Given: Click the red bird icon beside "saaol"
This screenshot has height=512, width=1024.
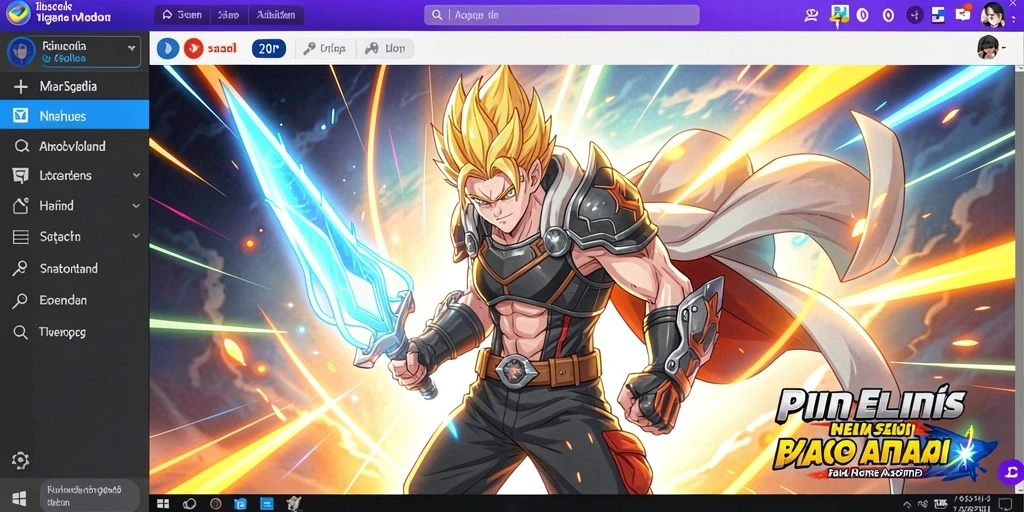Looking at the screenshot, I should 194,48.
